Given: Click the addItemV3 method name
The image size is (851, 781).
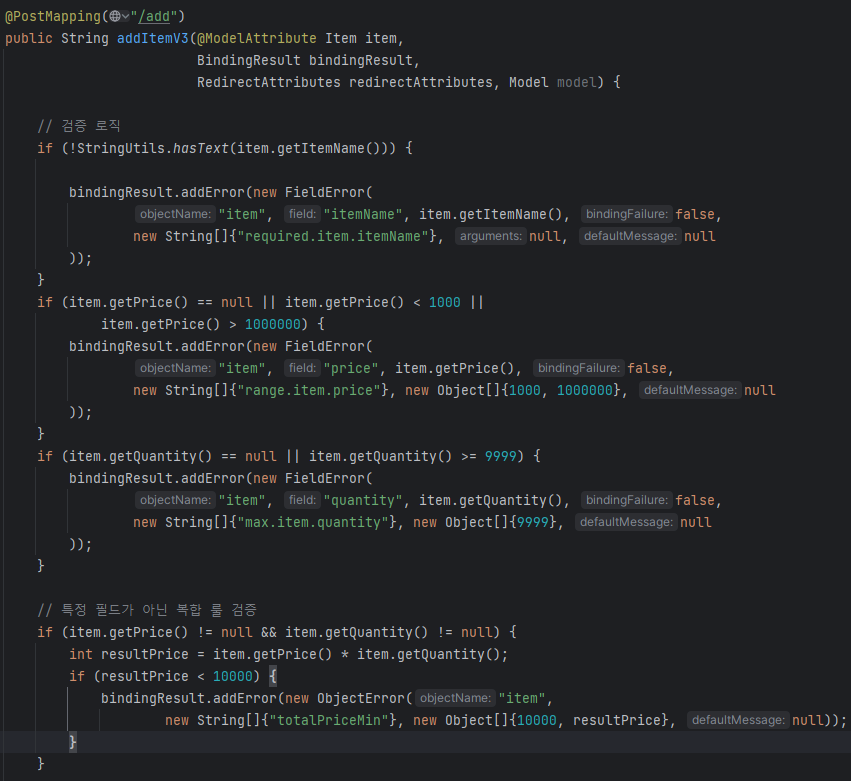Looking at the screenshot, I should click(x=153, y=39).
